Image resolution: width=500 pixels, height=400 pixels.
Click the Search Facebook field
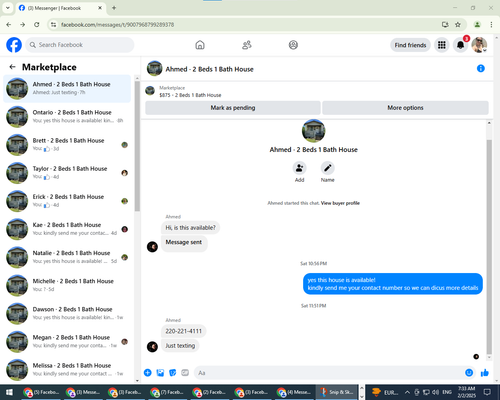pos(80,45)
